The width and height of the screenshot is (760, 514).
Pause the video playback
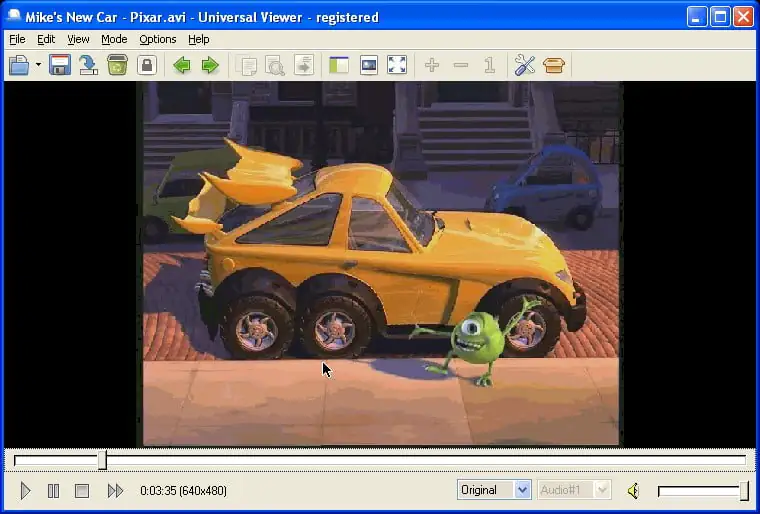(54, 491)
